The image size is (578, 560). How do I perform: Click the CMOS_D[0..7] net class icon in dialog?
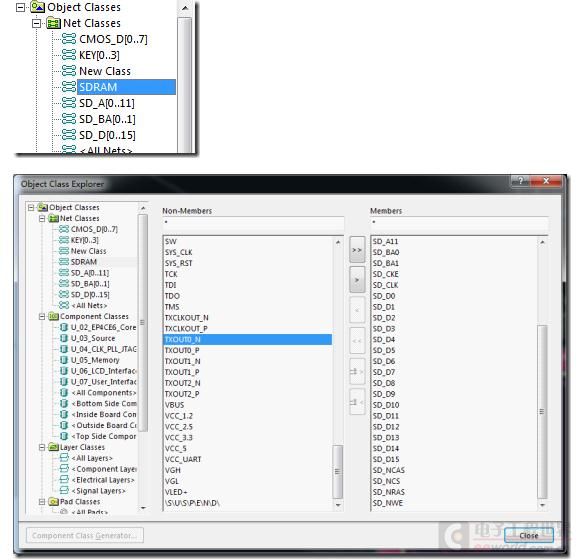[64, 229]
